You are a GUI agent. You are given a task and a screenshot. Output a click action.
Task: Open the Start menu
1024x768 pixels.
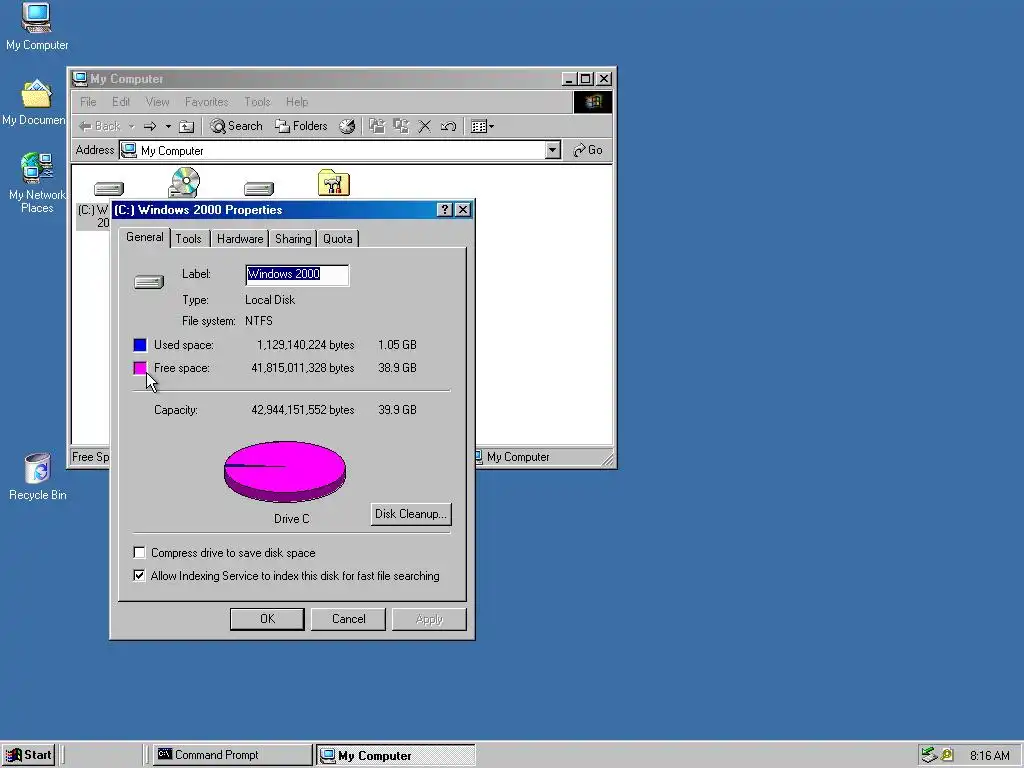point(28,755)
